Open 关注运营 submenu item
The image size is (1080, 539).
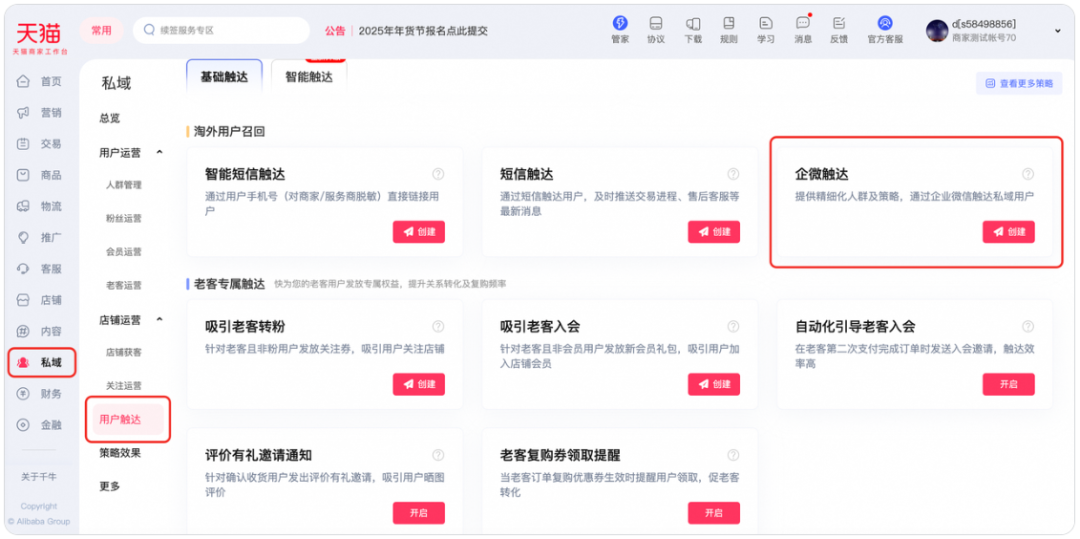tap(124, 385)
